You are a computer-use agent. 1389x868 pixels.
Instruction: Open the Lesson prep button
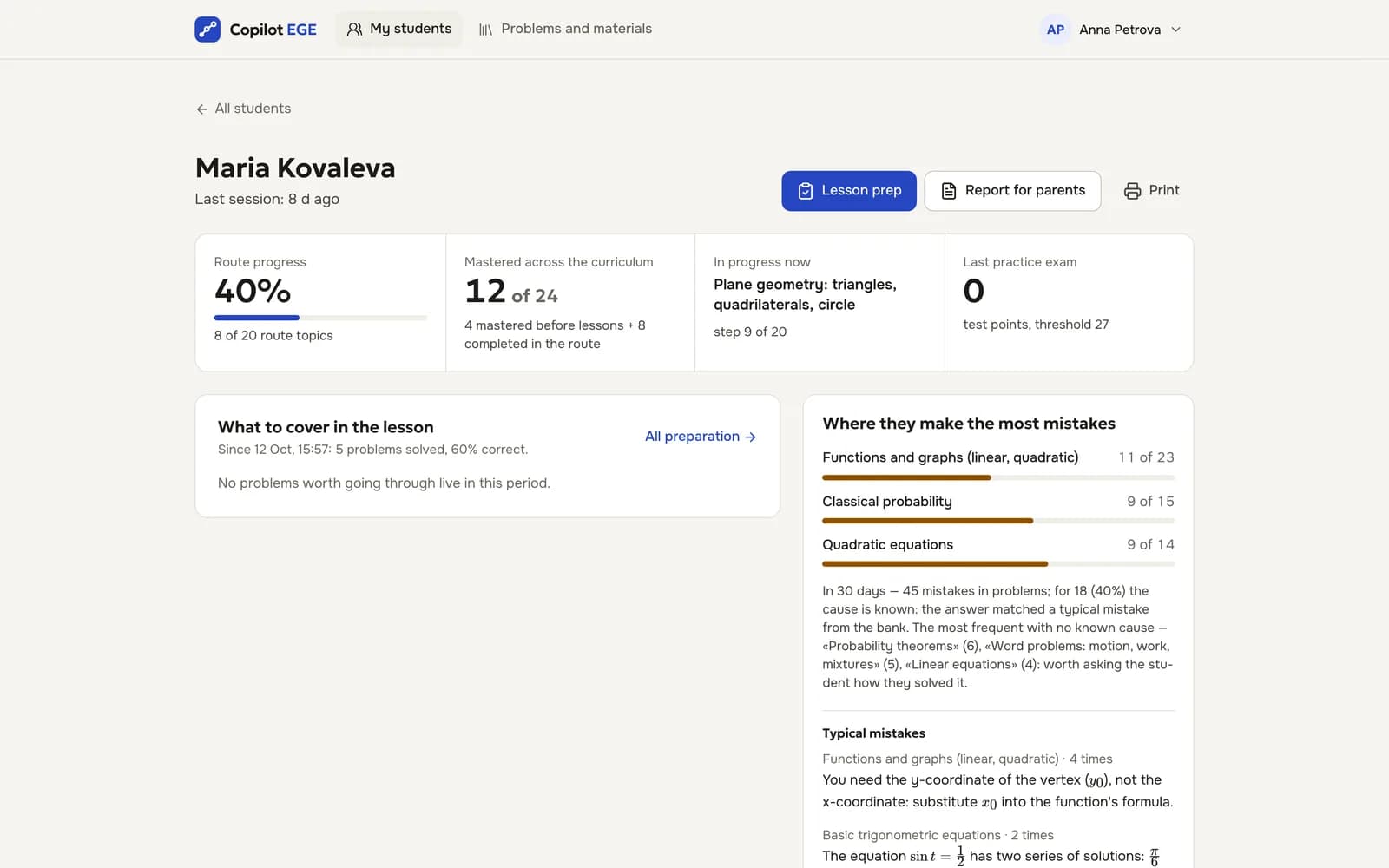[849, 191]
